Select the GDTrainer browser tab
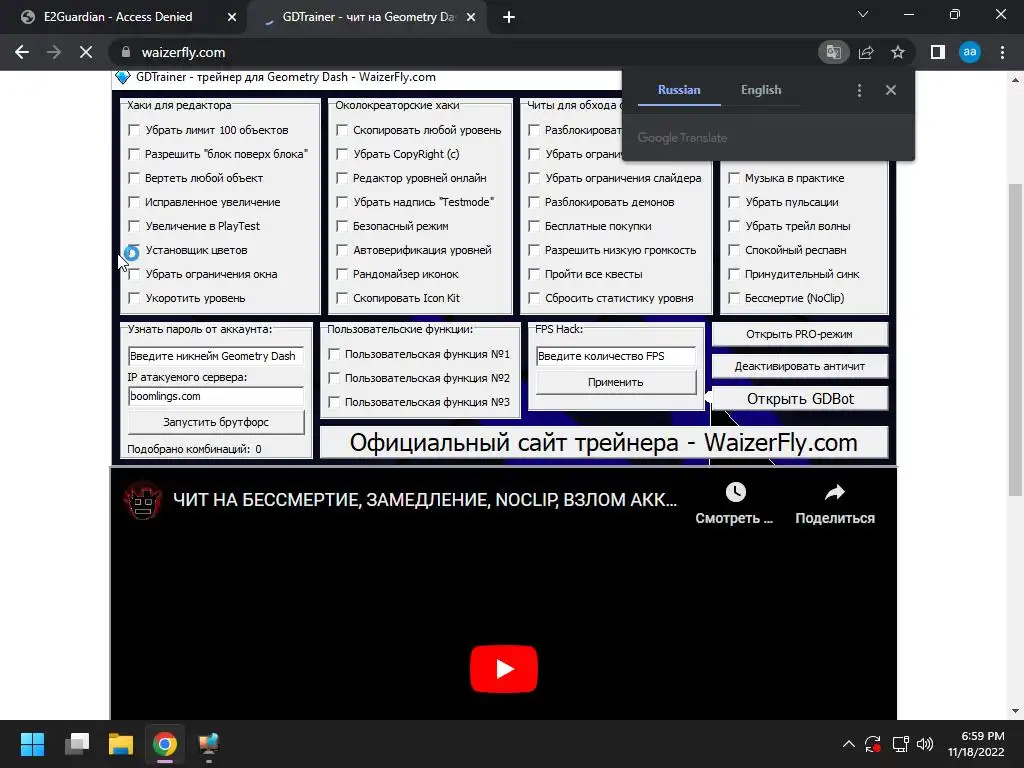 pos(368,17)
